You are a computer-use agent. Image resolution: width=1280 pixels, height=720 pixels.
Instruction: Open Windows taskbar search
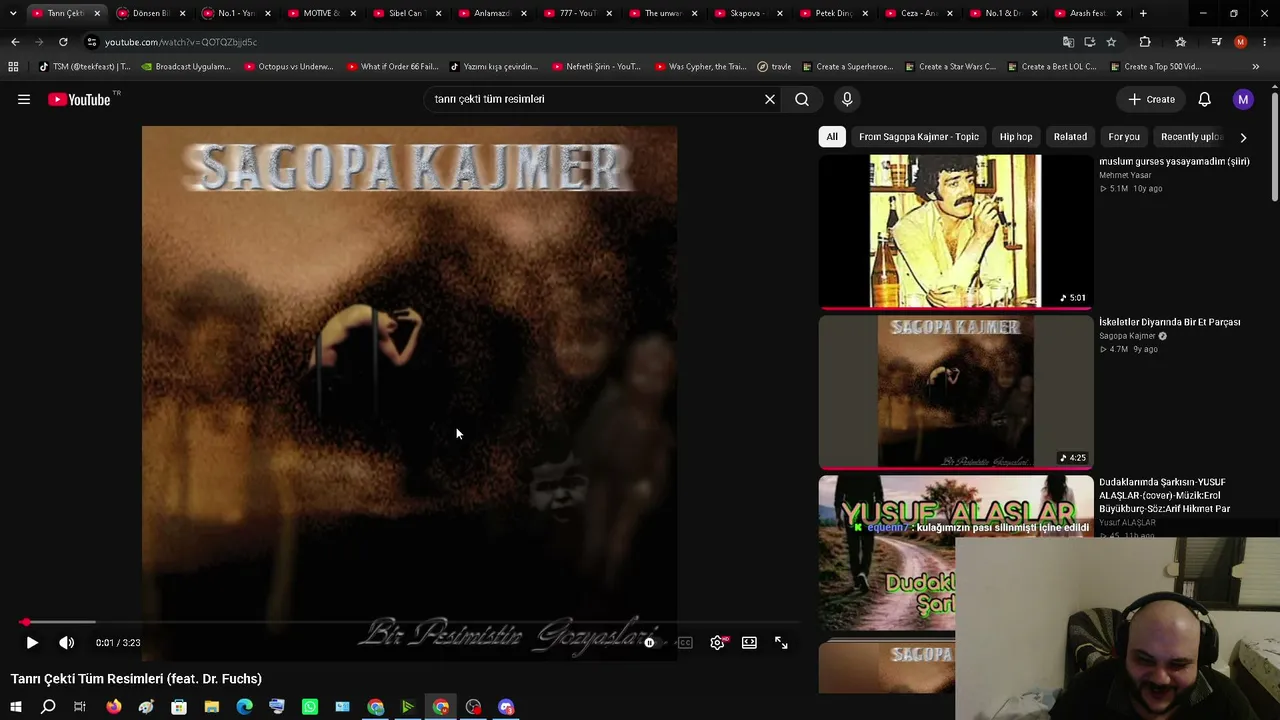48,707
